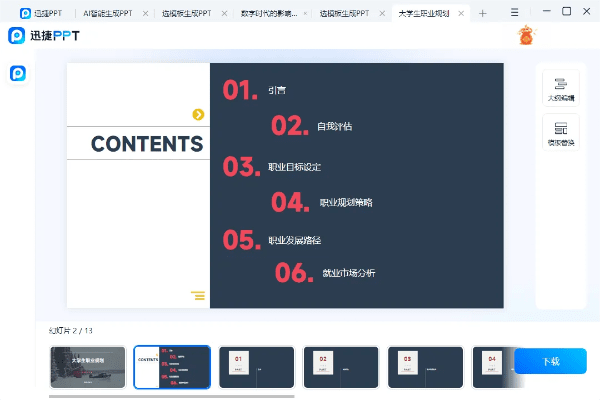Switch to the AI智能生成PPT tab
The width and height of the screenshot is (600, 400).
[108, 13]
